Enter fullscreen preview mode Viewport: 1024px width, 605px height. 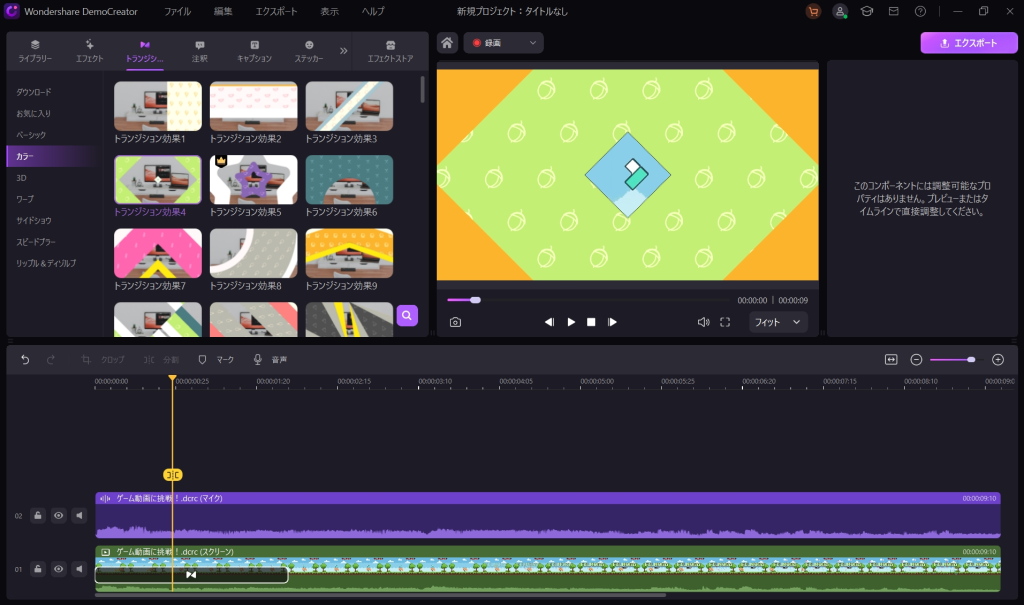point(725,322)
